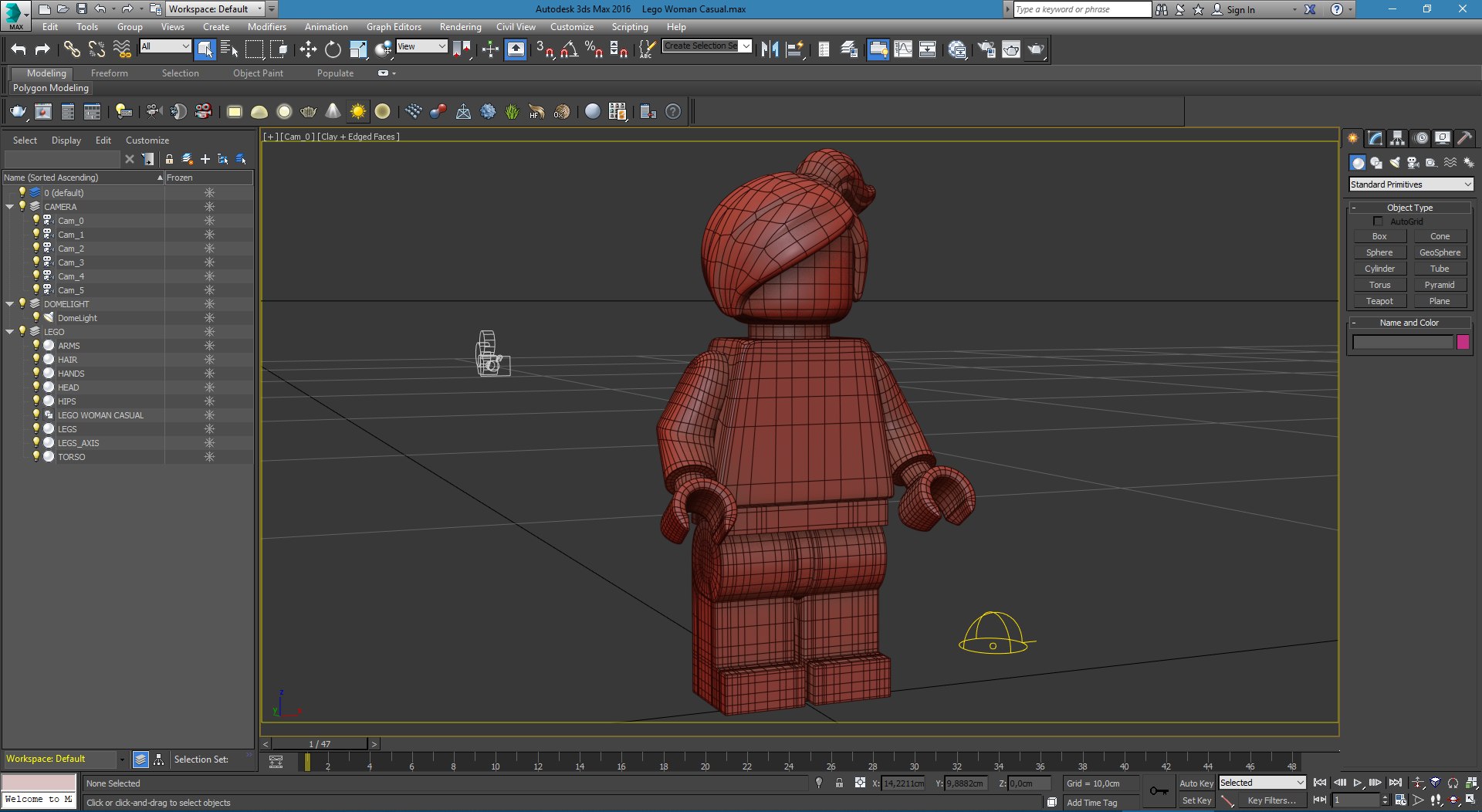Switch to the Hierarchy panel tab
Image resolution: width=1482 pixels, height=812 pixels.
(x=1397, y=138)
